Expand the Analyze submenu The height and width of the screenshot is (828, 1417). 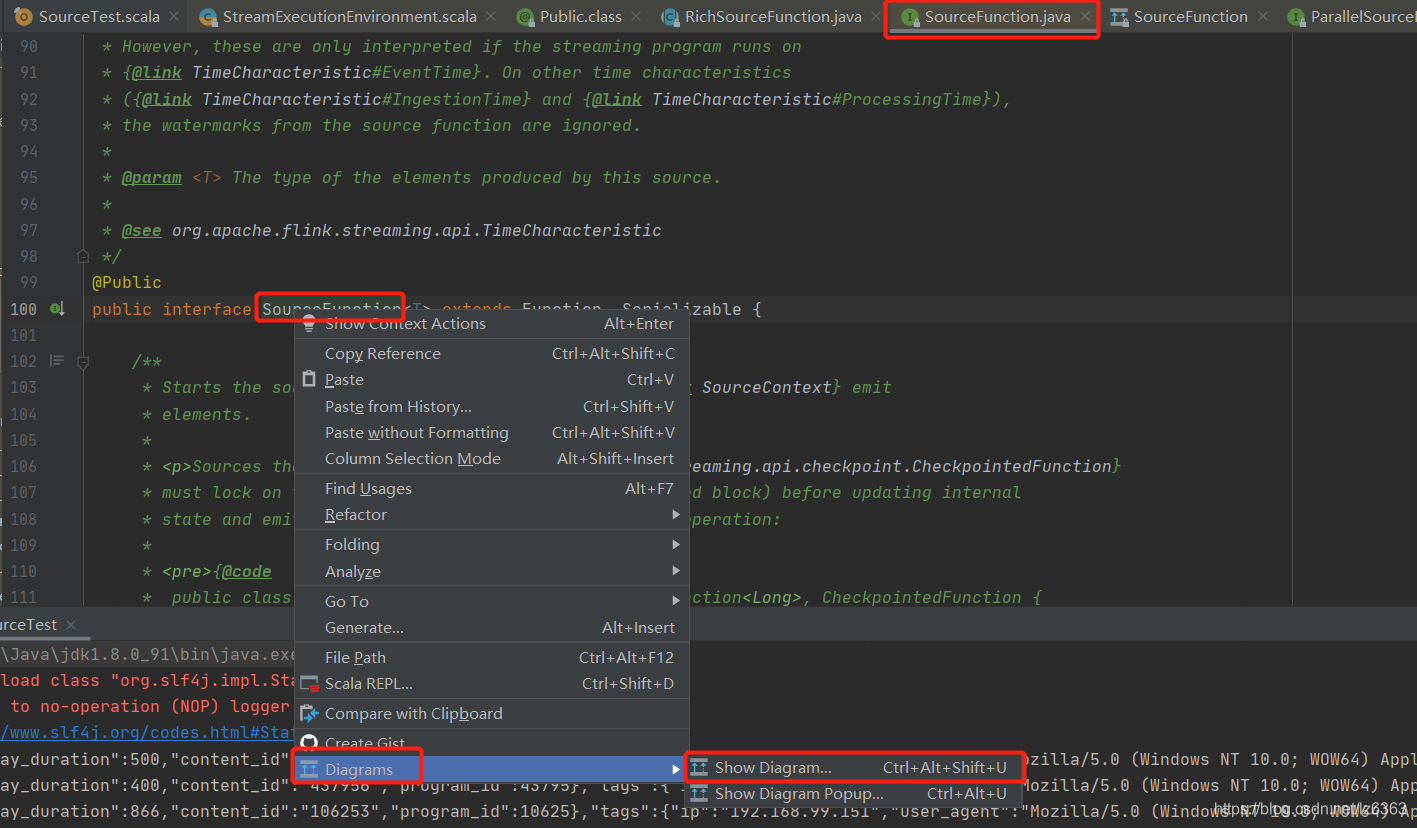tap(492, 571)
